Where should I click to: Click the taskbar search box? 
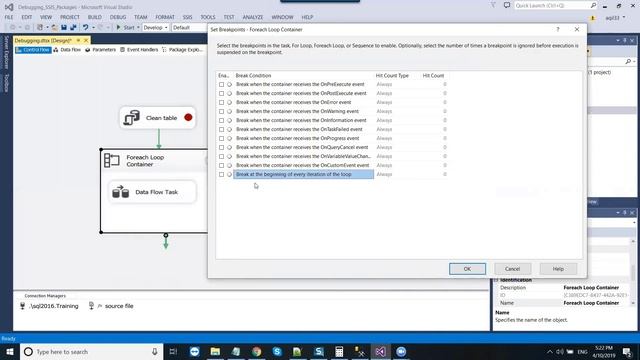click(x=91, y=351)
